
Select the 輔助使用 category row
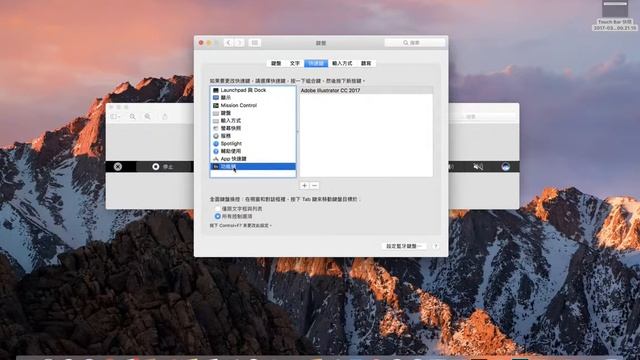[253, 151]
